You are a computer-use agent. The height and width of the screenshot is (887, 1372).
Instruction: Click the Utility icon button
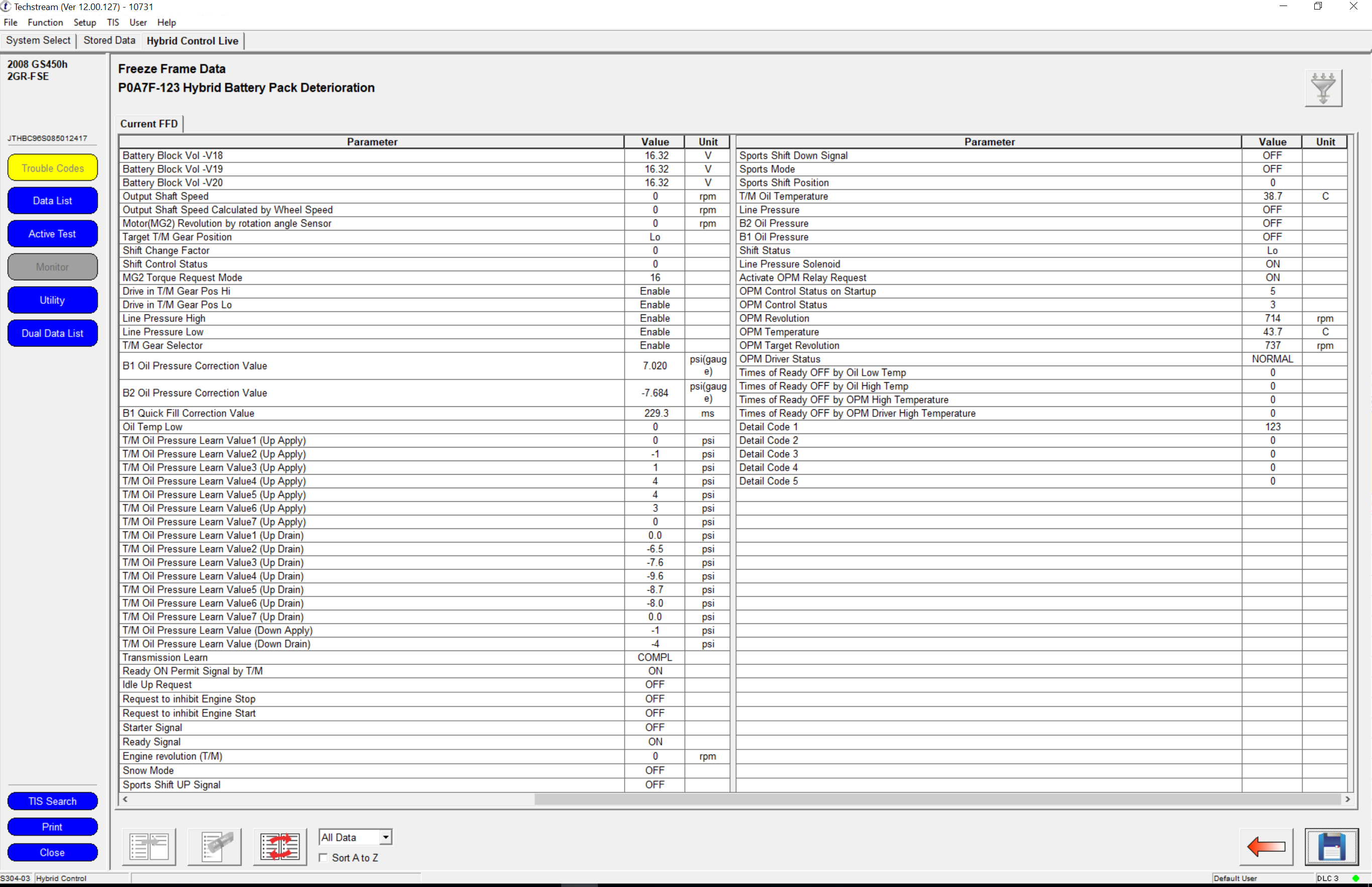(51, 299)
